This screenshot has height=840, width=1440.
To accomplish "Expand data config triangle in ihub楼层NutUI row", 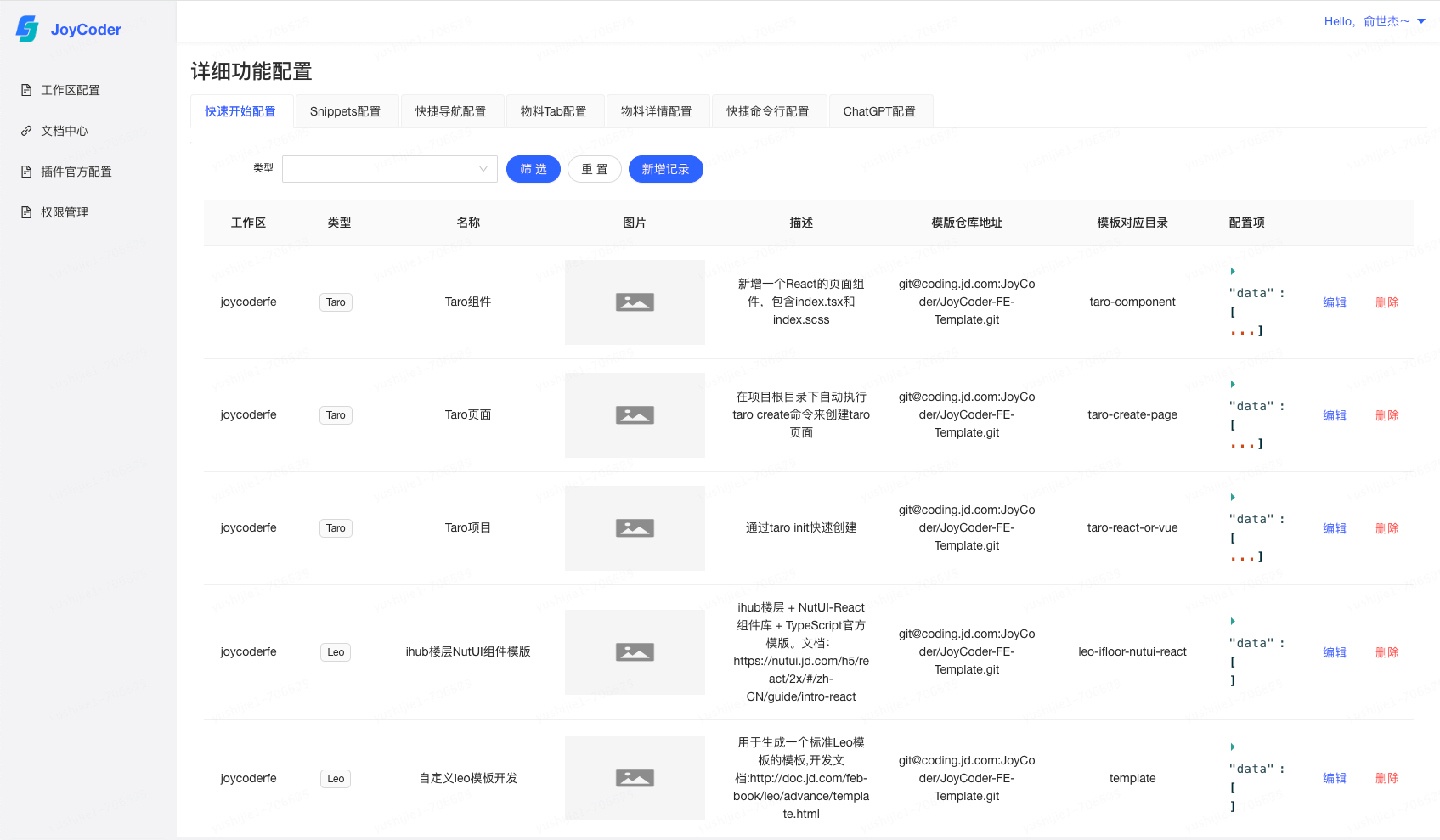I will tap(1233, 621).
